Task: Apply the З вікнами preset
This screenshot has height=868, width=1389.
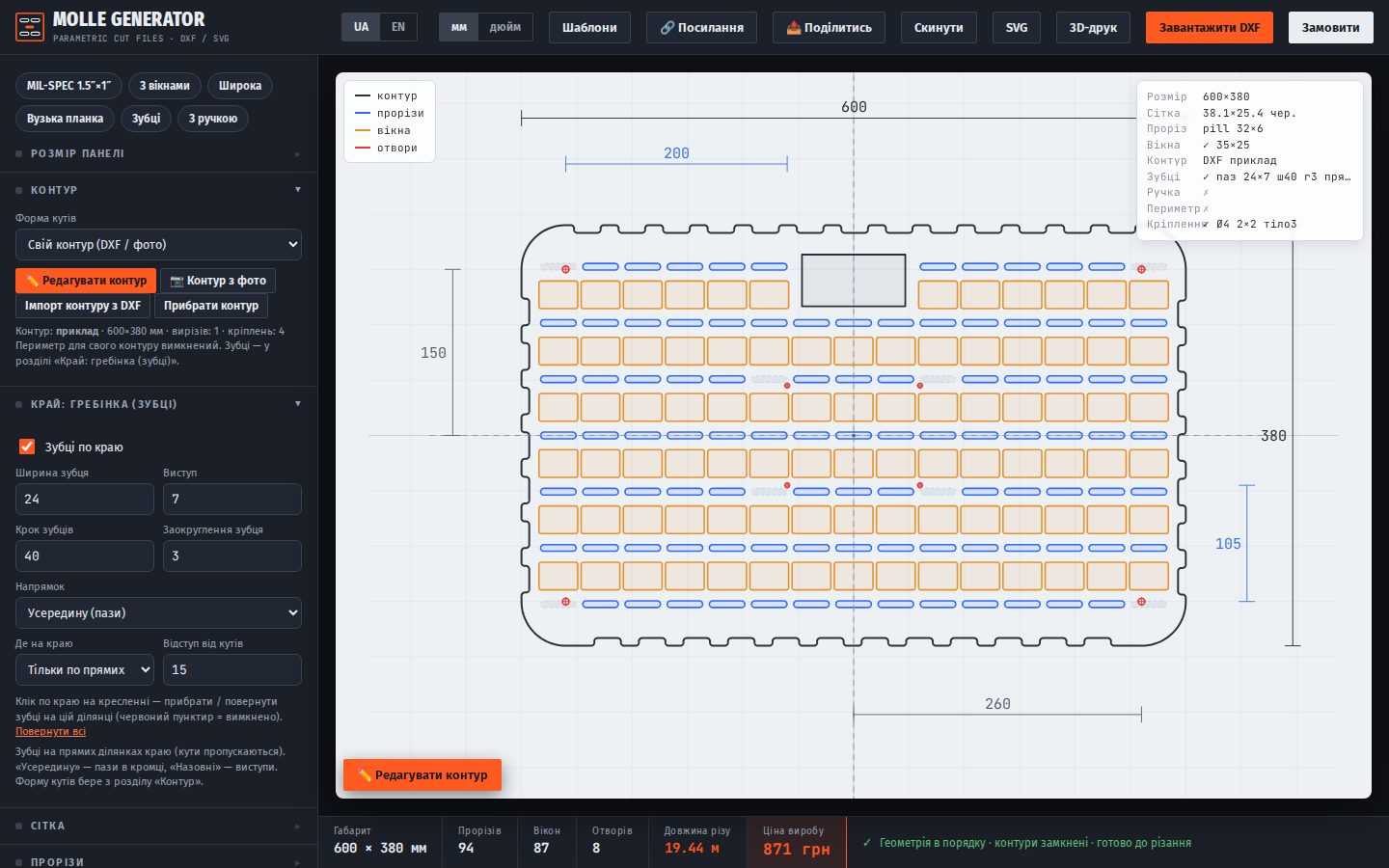Action: (165, 86)
